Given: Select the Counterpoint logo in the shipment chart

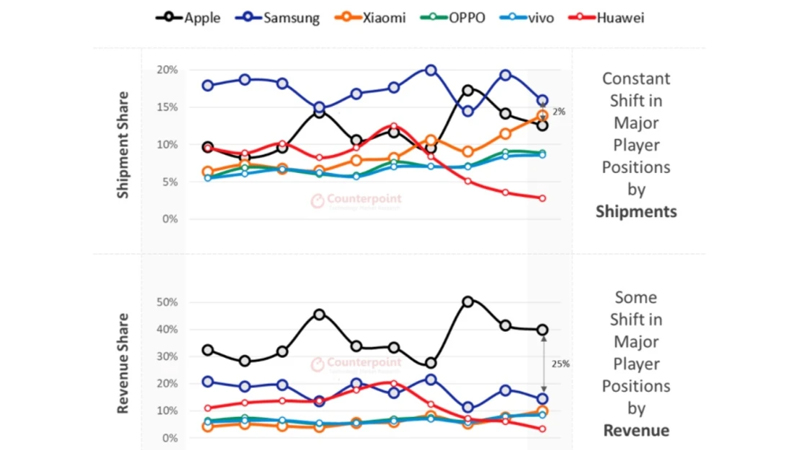Looking at the screenshot, I should pyautogui.click(x=356, y=200).
